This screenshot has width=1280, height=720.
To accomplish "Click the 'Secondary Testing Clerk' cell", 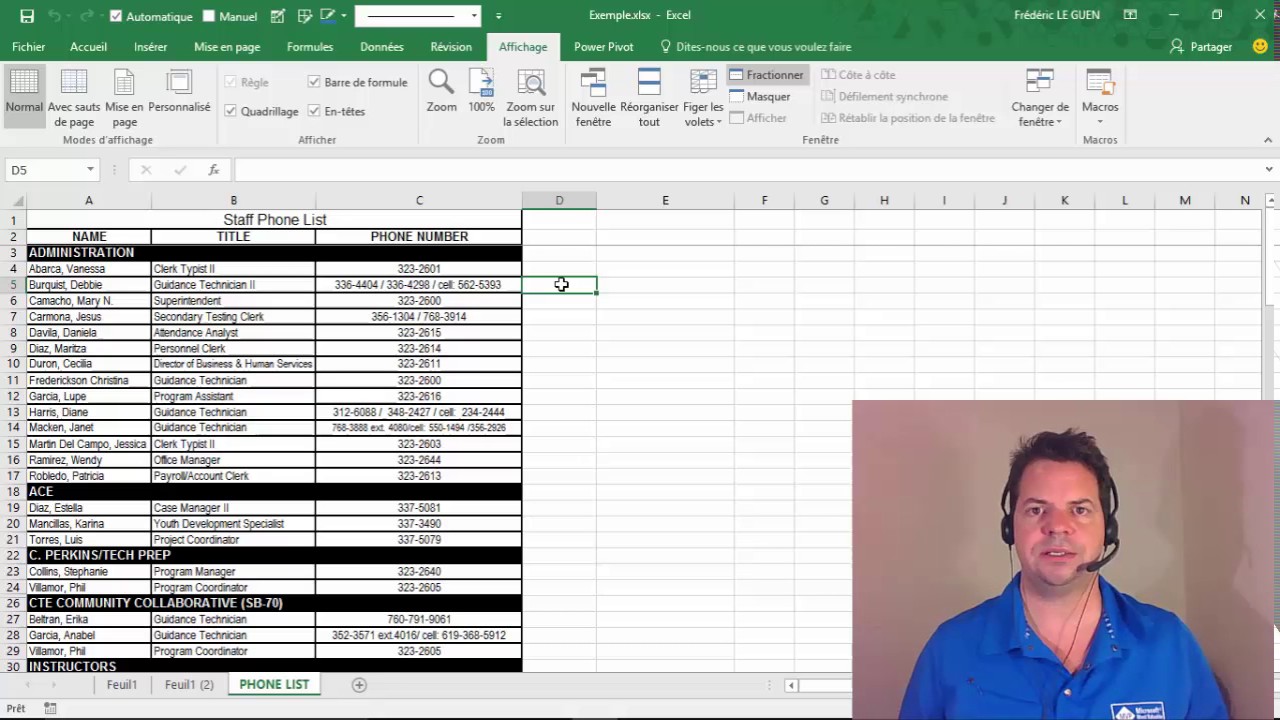I will 233,317.
